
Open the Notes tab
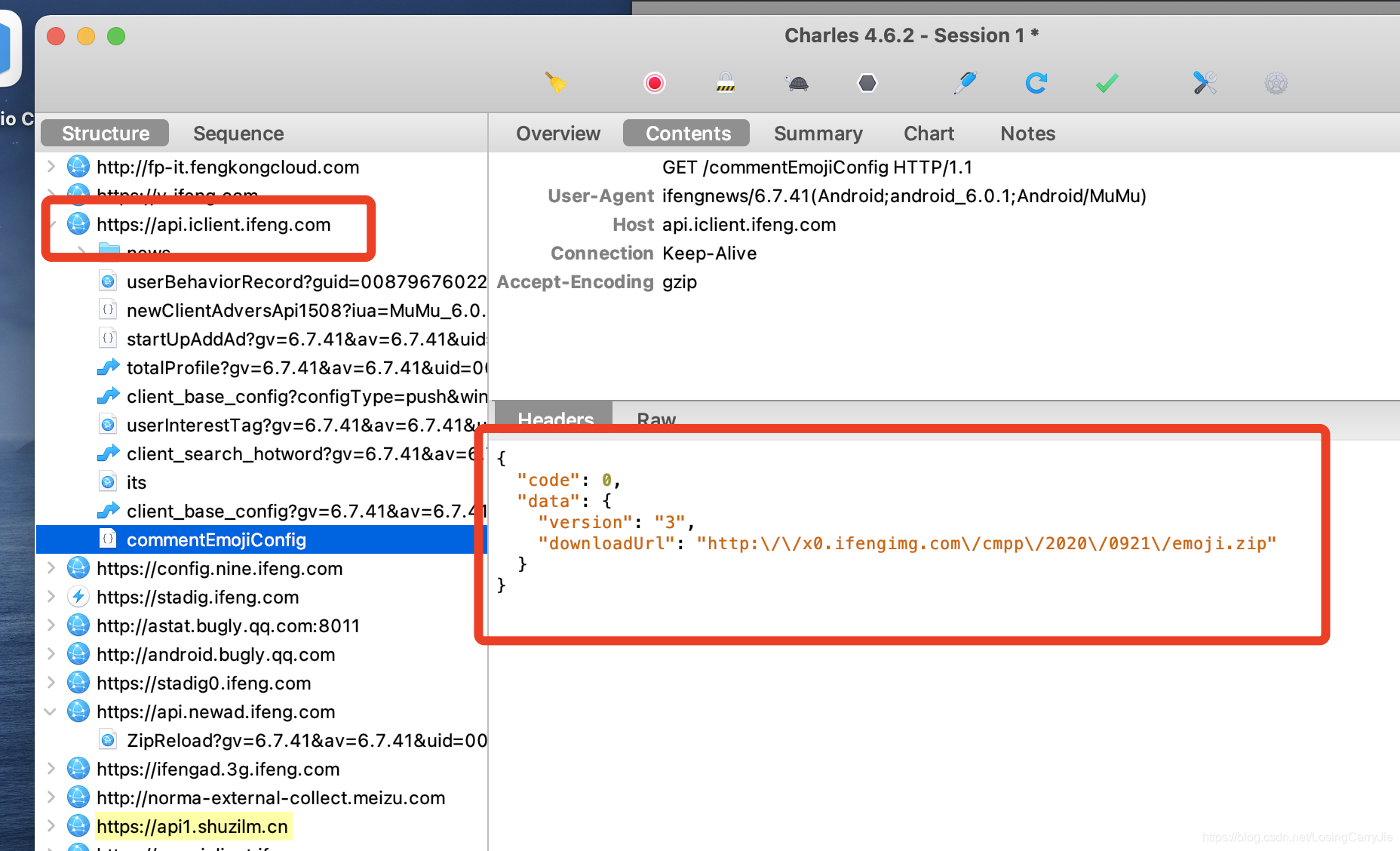(x=1028, y=134)
